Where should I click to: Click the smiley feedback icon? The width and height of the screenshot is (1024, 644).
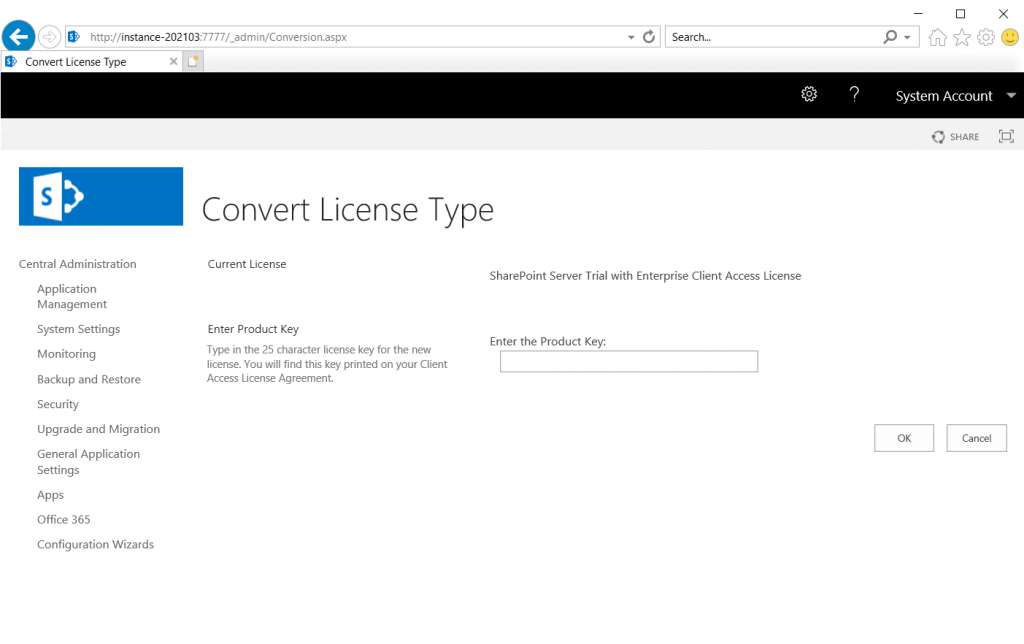(x=1009, y=36)
